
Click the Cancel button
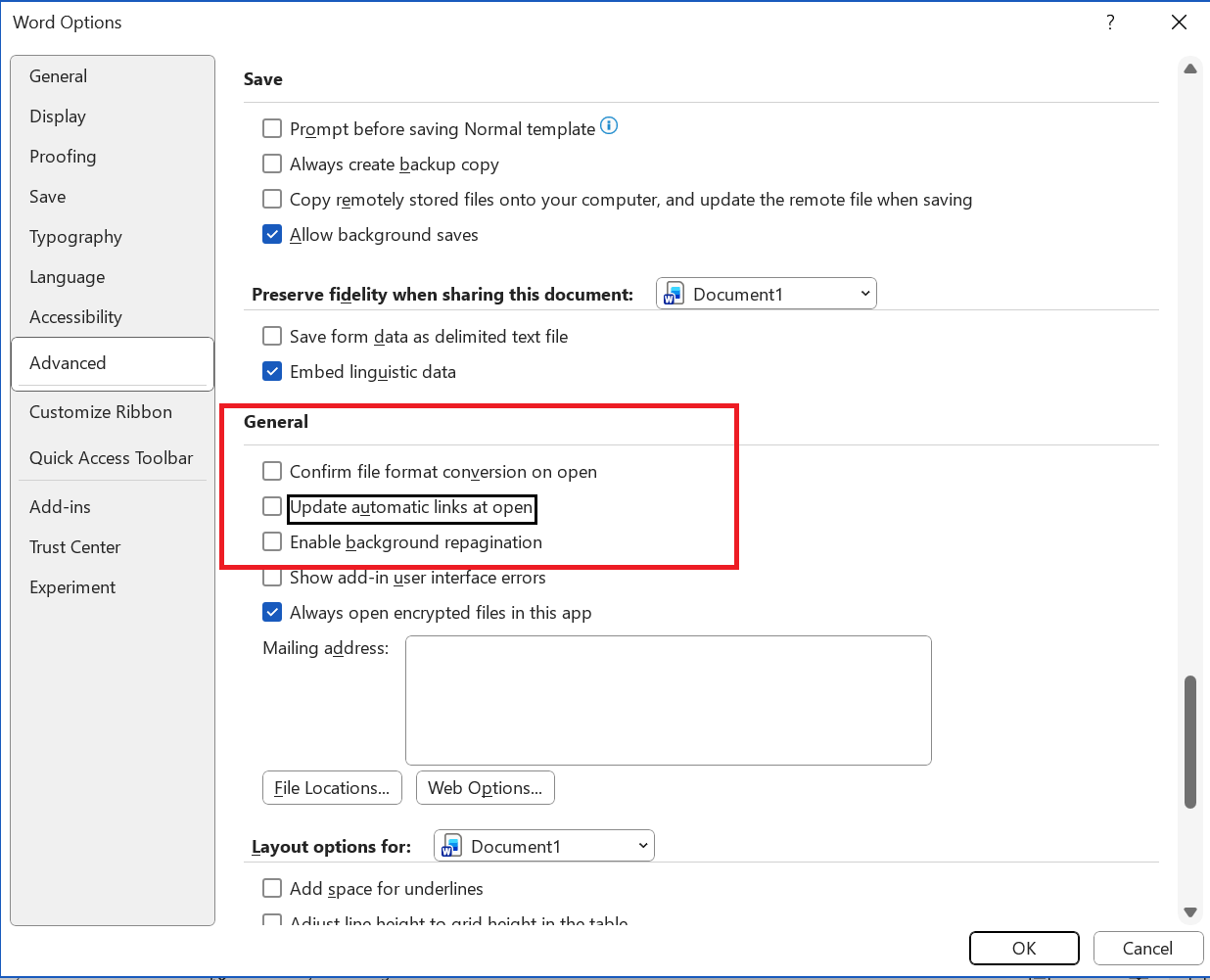1147,948
